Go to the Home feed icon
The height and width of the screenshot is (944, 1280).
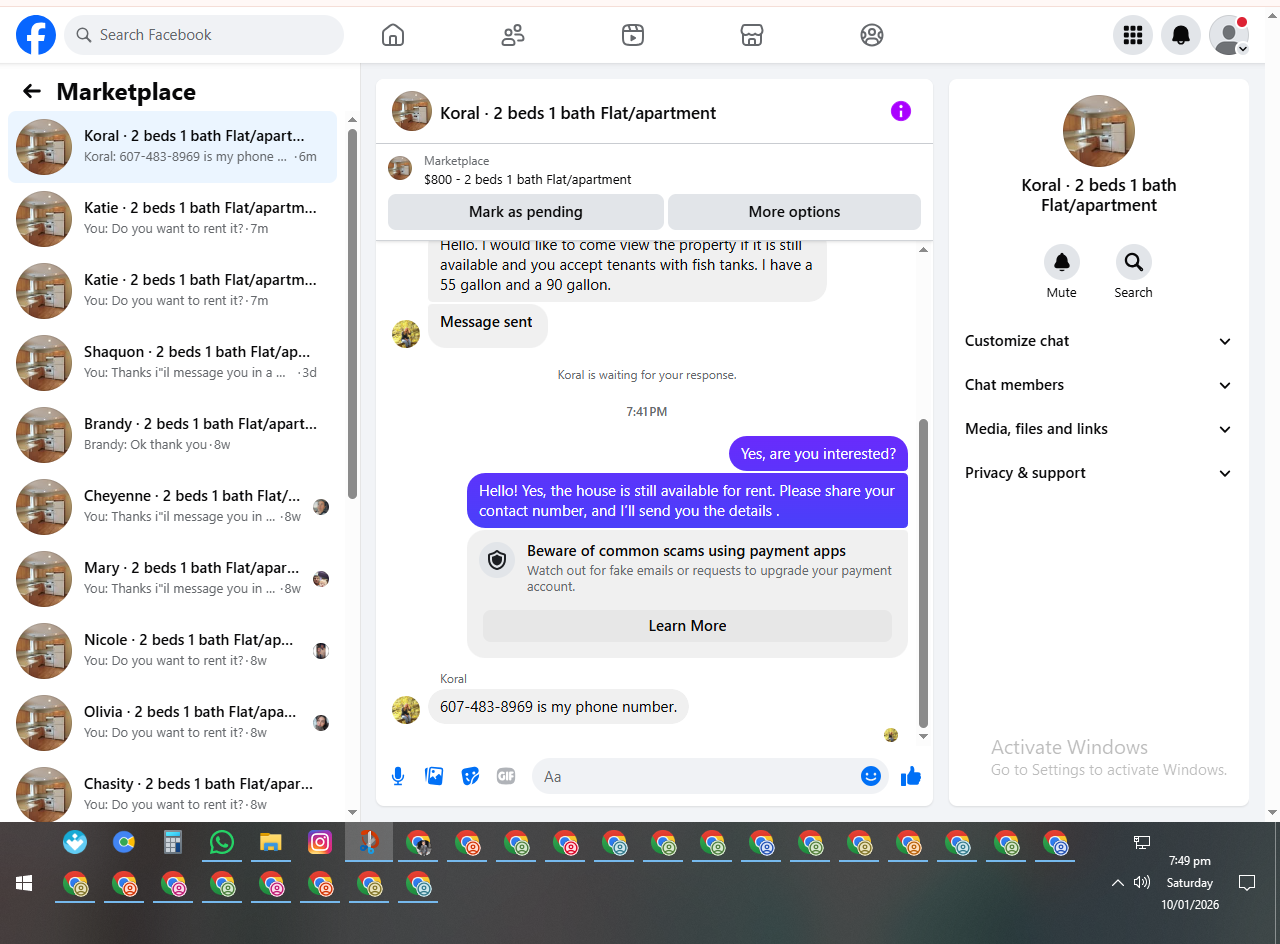click(x=393, y=35)
